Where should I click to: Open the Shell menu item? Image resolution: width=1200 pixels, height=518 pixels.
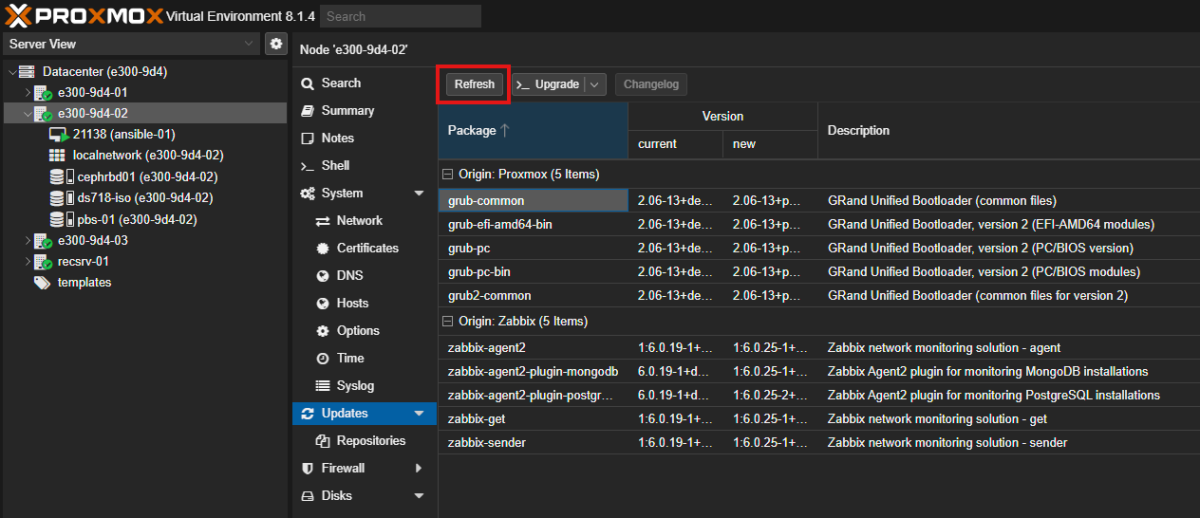[x=365, y=166]
